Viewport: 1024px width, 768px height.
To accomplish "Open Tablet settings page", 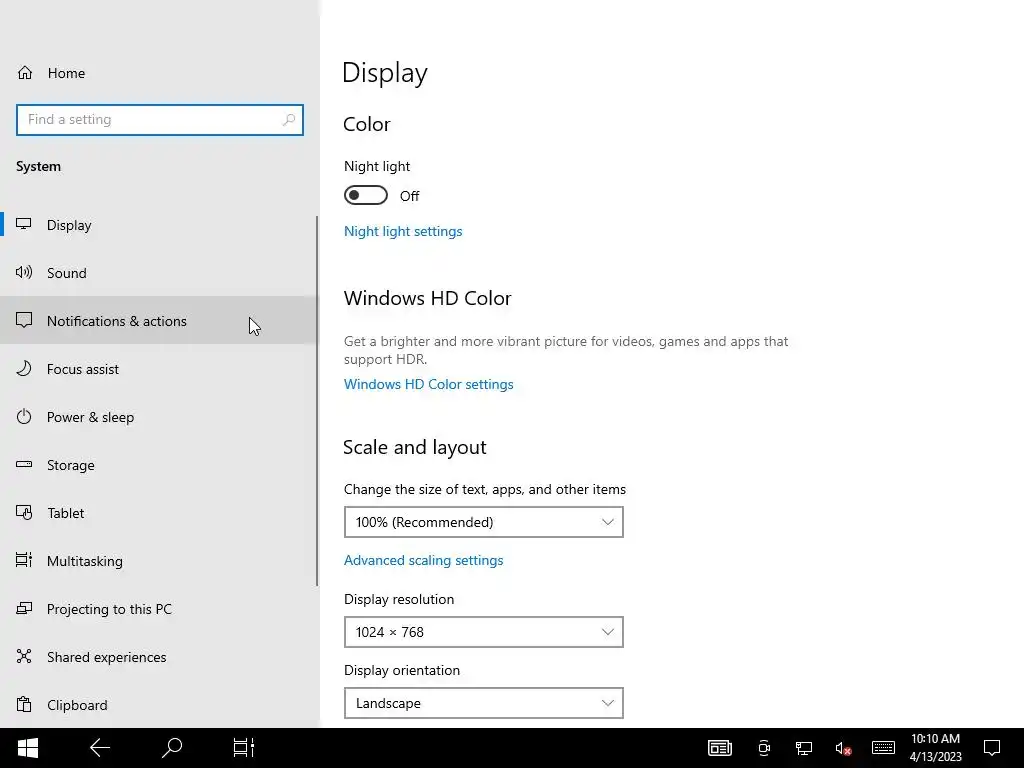I will (x=159, y=513).
